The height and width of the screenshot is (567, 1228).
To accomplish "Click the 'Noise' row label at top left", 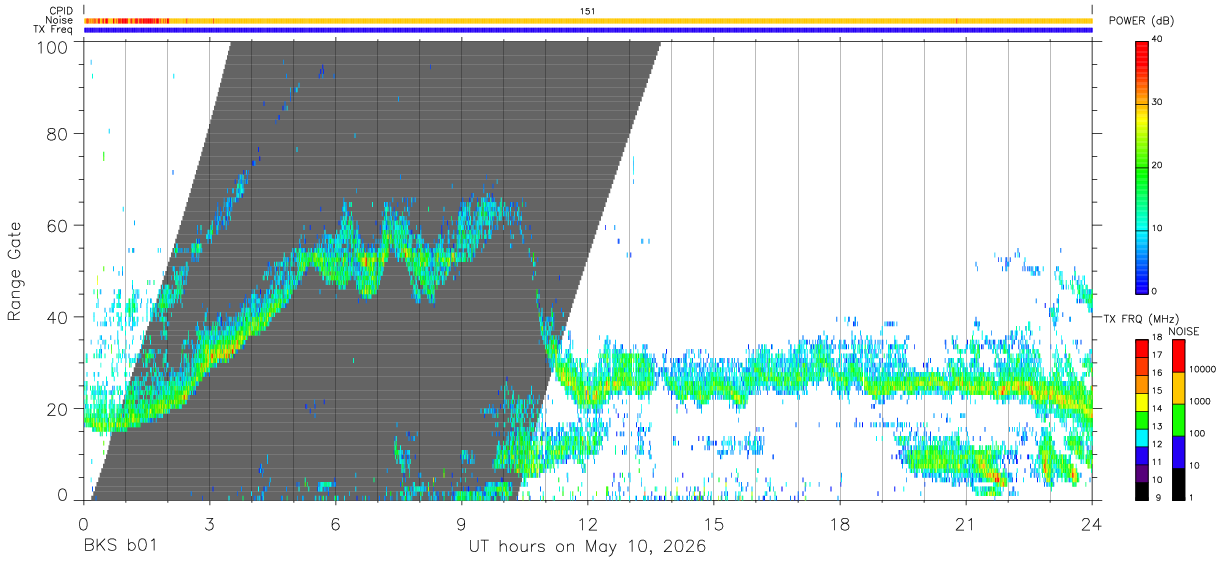I will click(x=60, y=20).
